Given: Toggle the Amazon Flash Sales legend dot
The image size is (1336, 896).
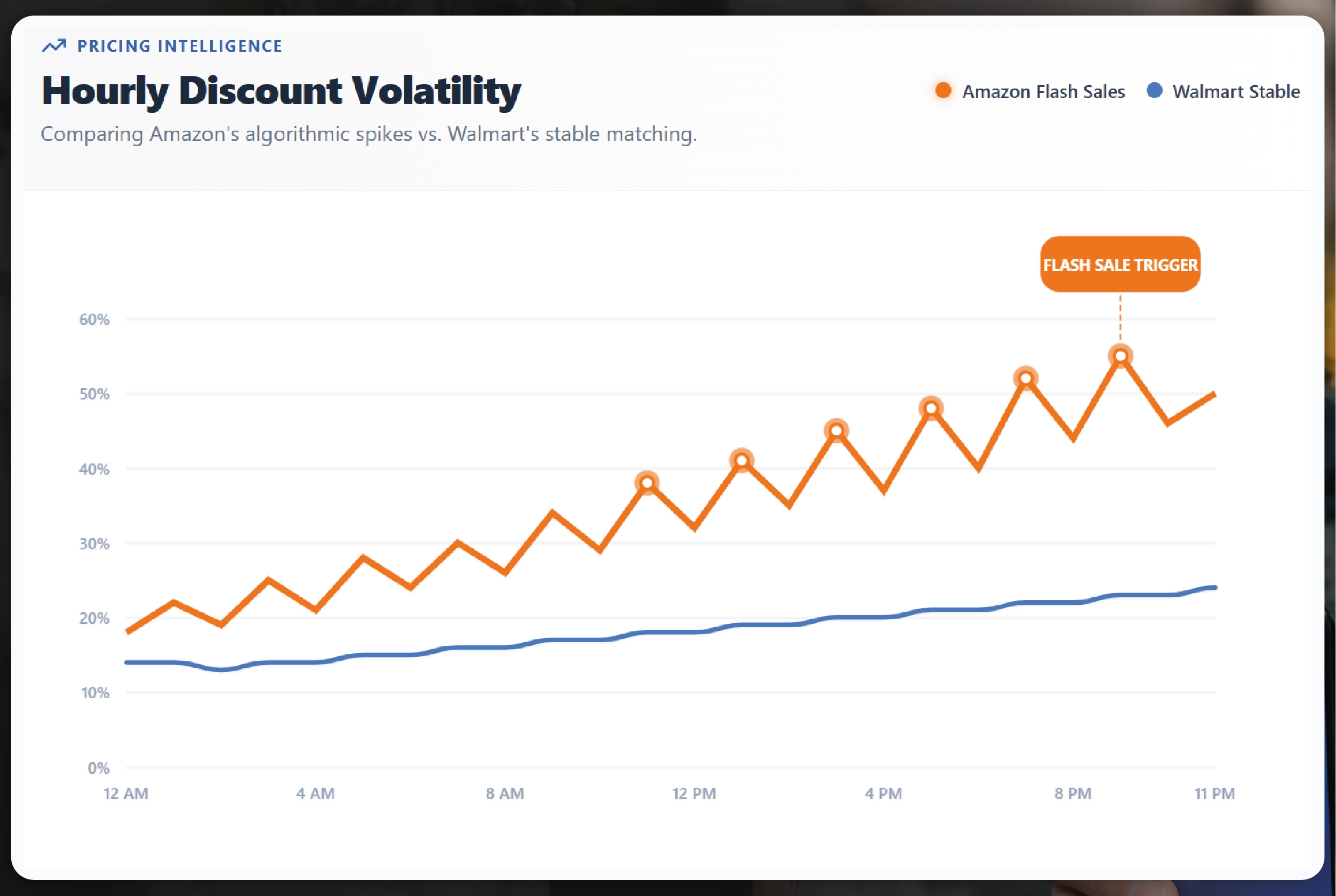Looking at the screenshot, I should [943, 91].
